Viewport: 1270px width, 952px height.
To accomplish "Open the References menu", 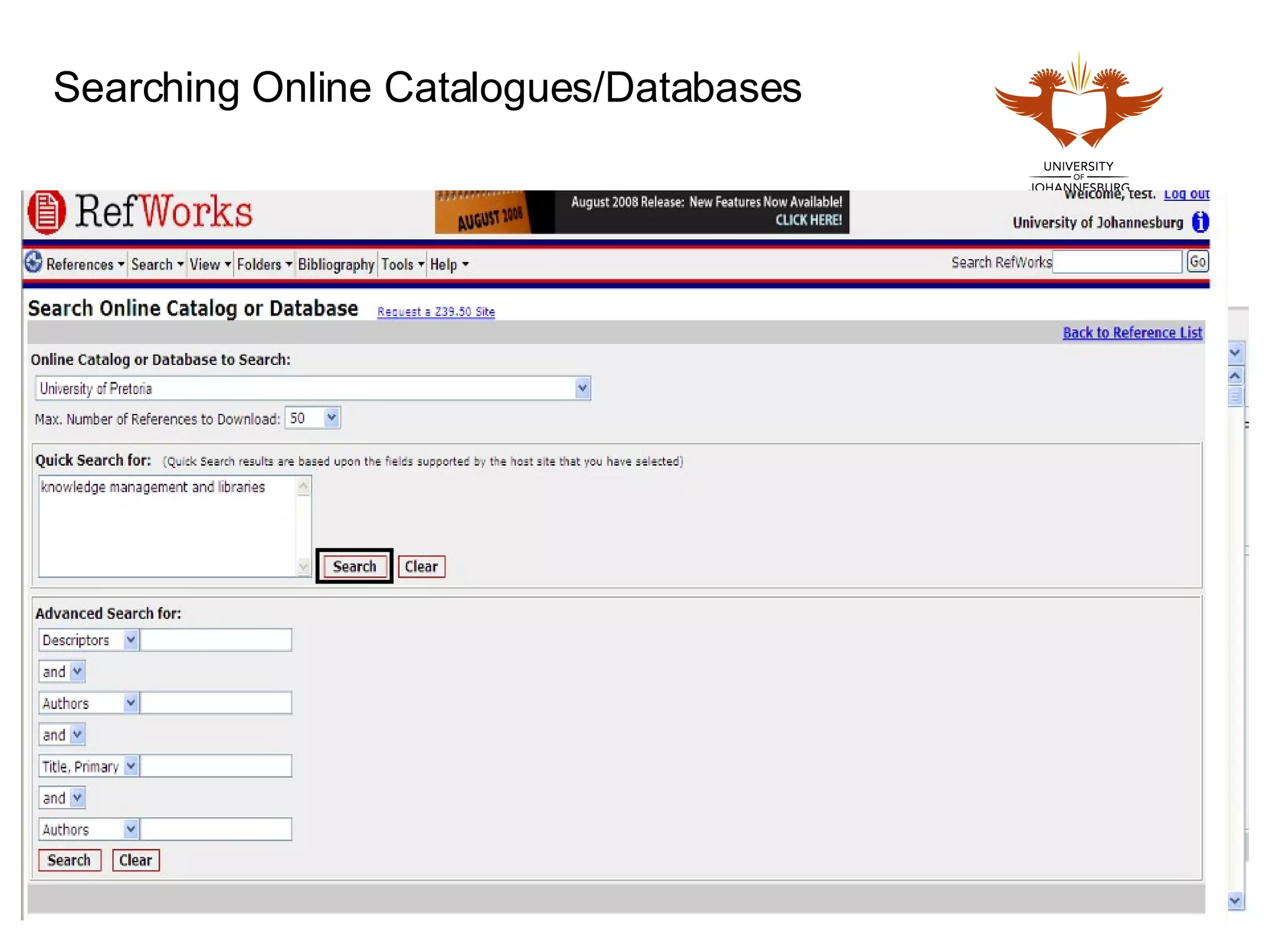I will point(86,265).
